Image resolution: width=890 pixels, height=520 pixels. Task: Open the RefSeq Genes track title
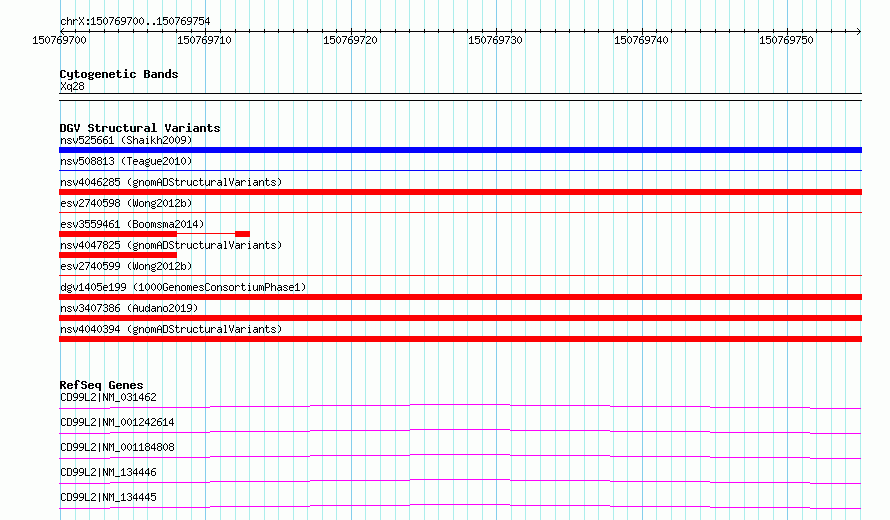pyautogui.click(x=102, y=385)
